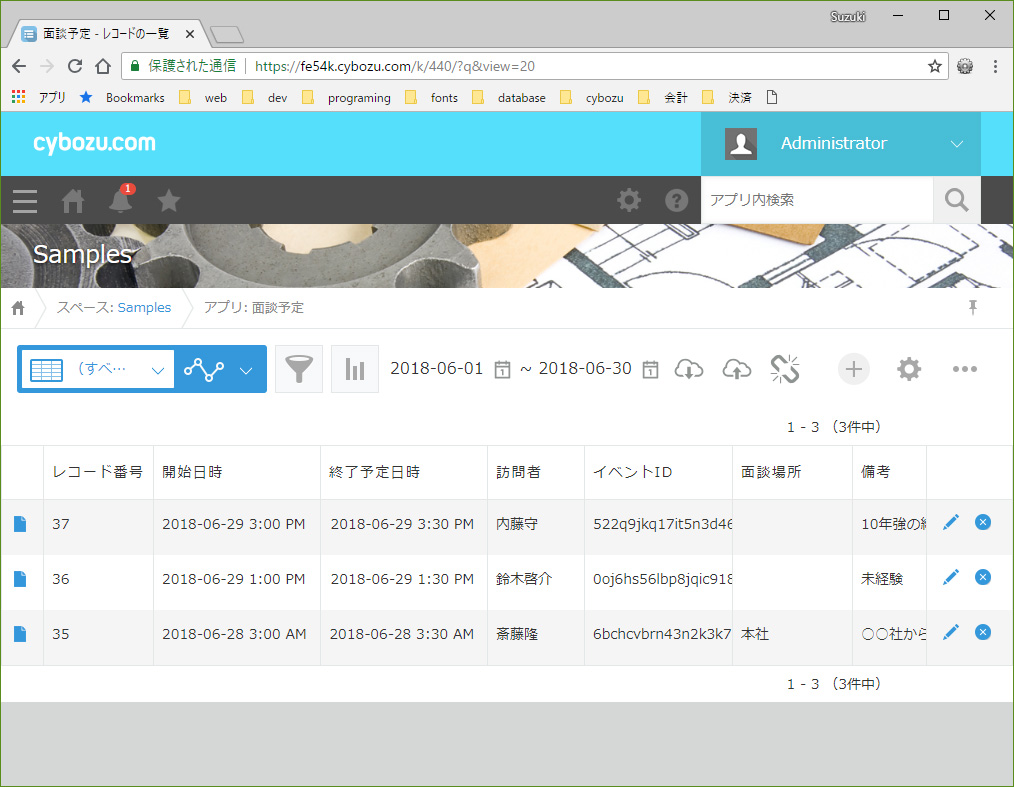This screenshot has height=787, width=1014.
Task: Expand the process graph dropdown arrow
Action: pos(246,371)
